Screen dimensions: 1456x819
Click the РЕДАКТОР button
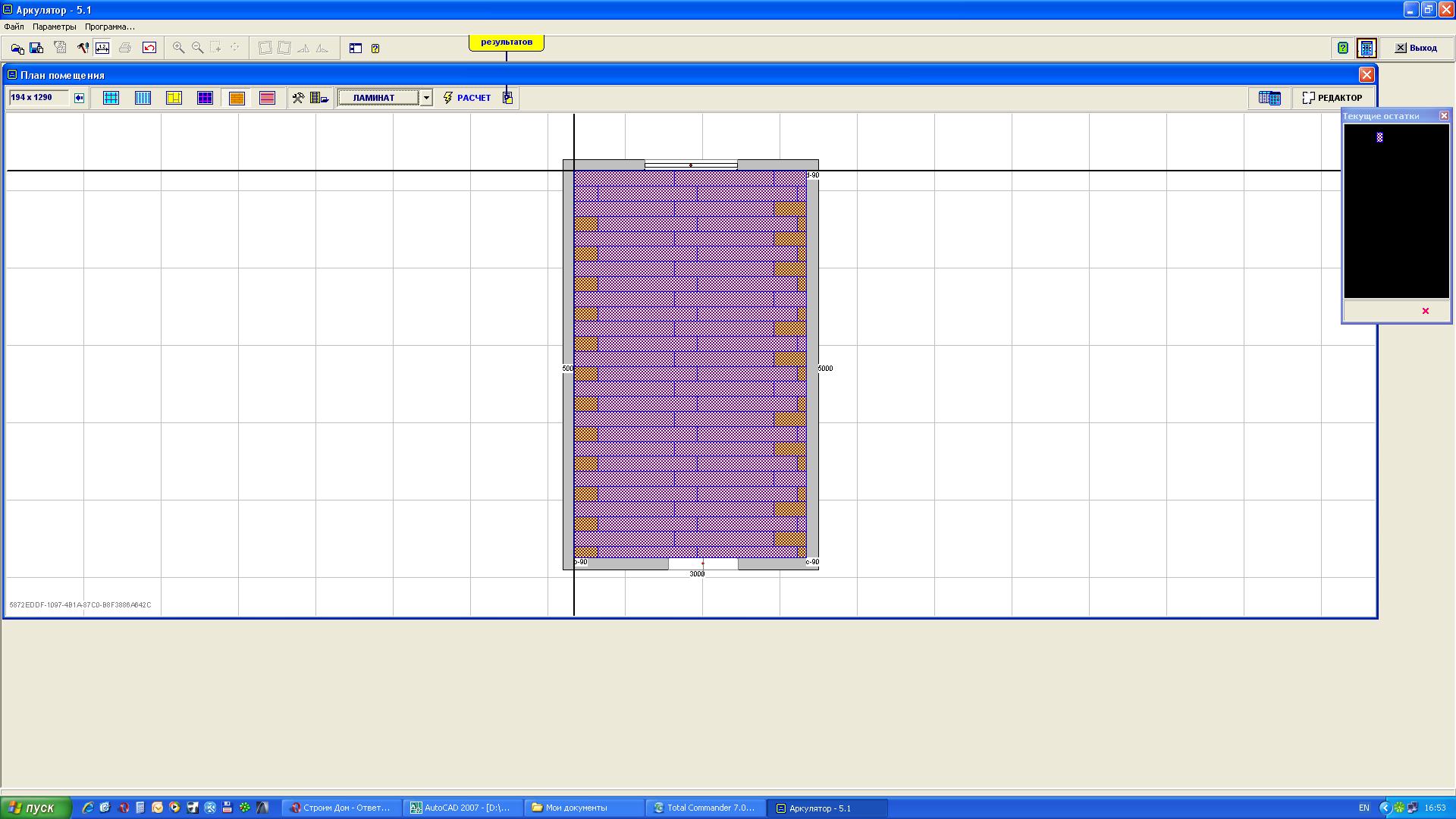coord(1332,98)
